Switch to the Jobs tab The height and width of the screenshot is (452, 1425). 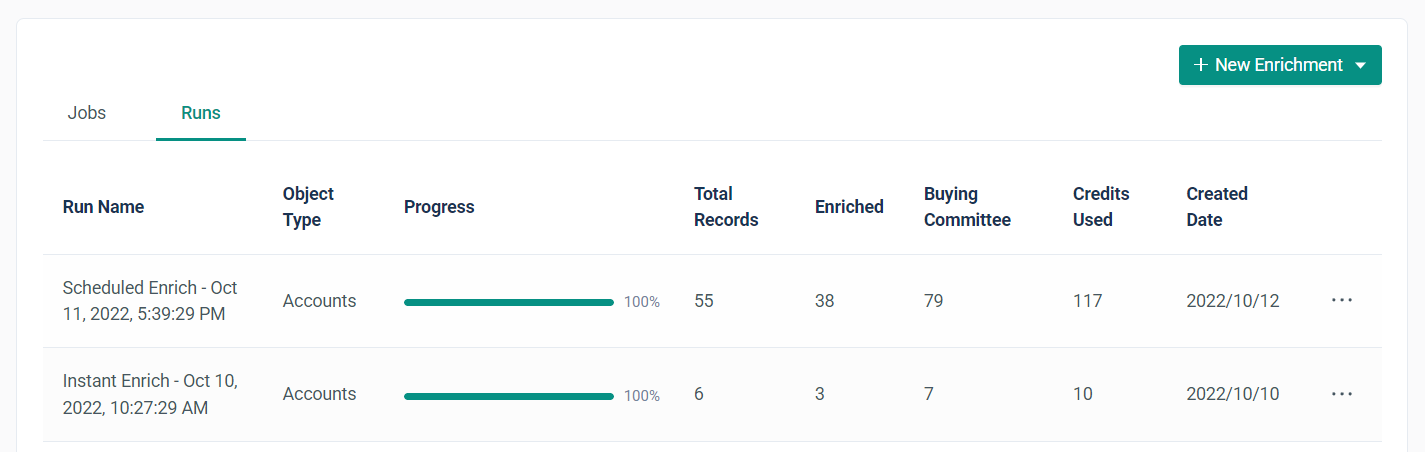[x=87, y=113]
